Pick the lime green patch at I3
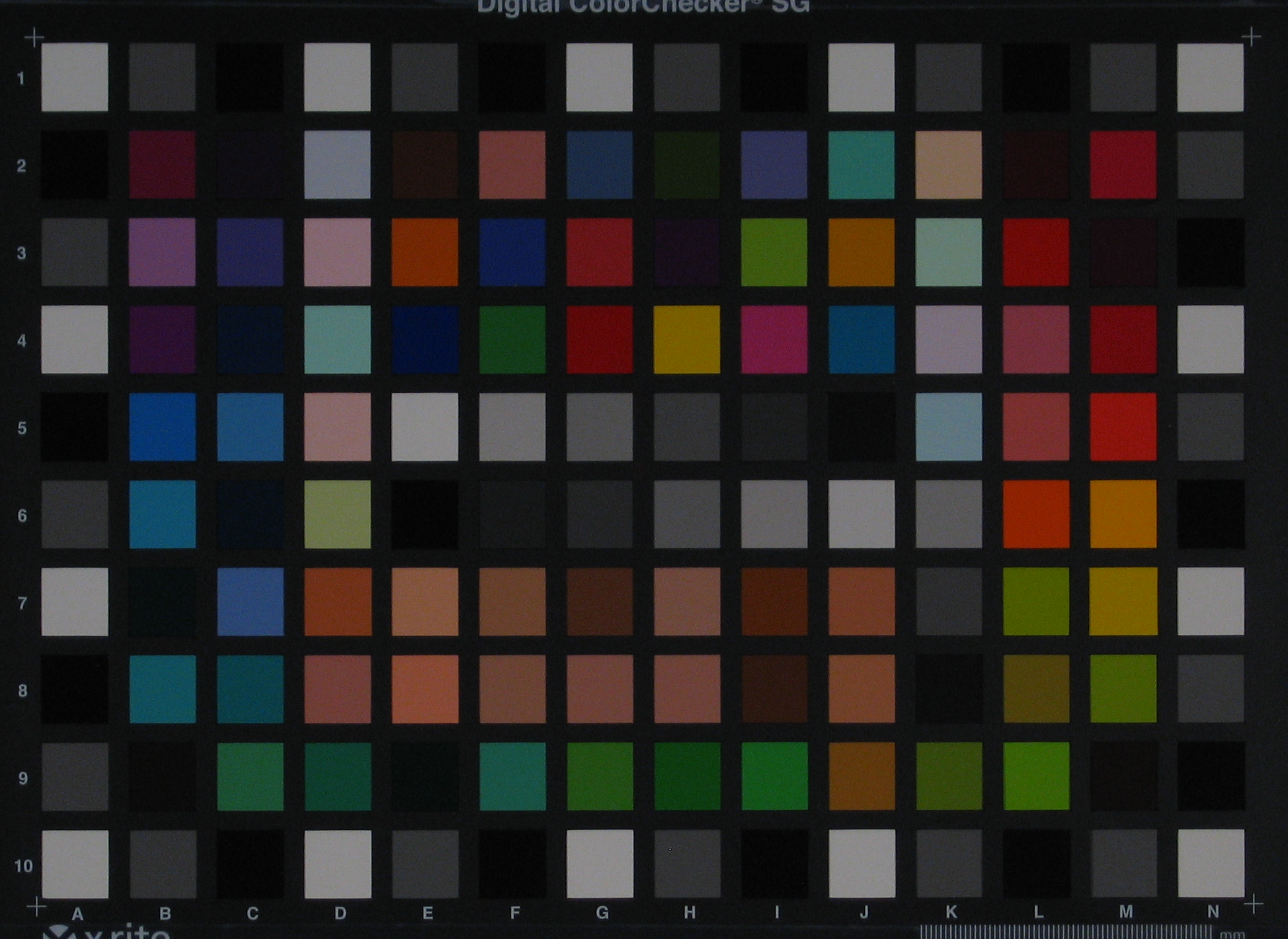Screen dimensions: 1288x939 point(774,252)
